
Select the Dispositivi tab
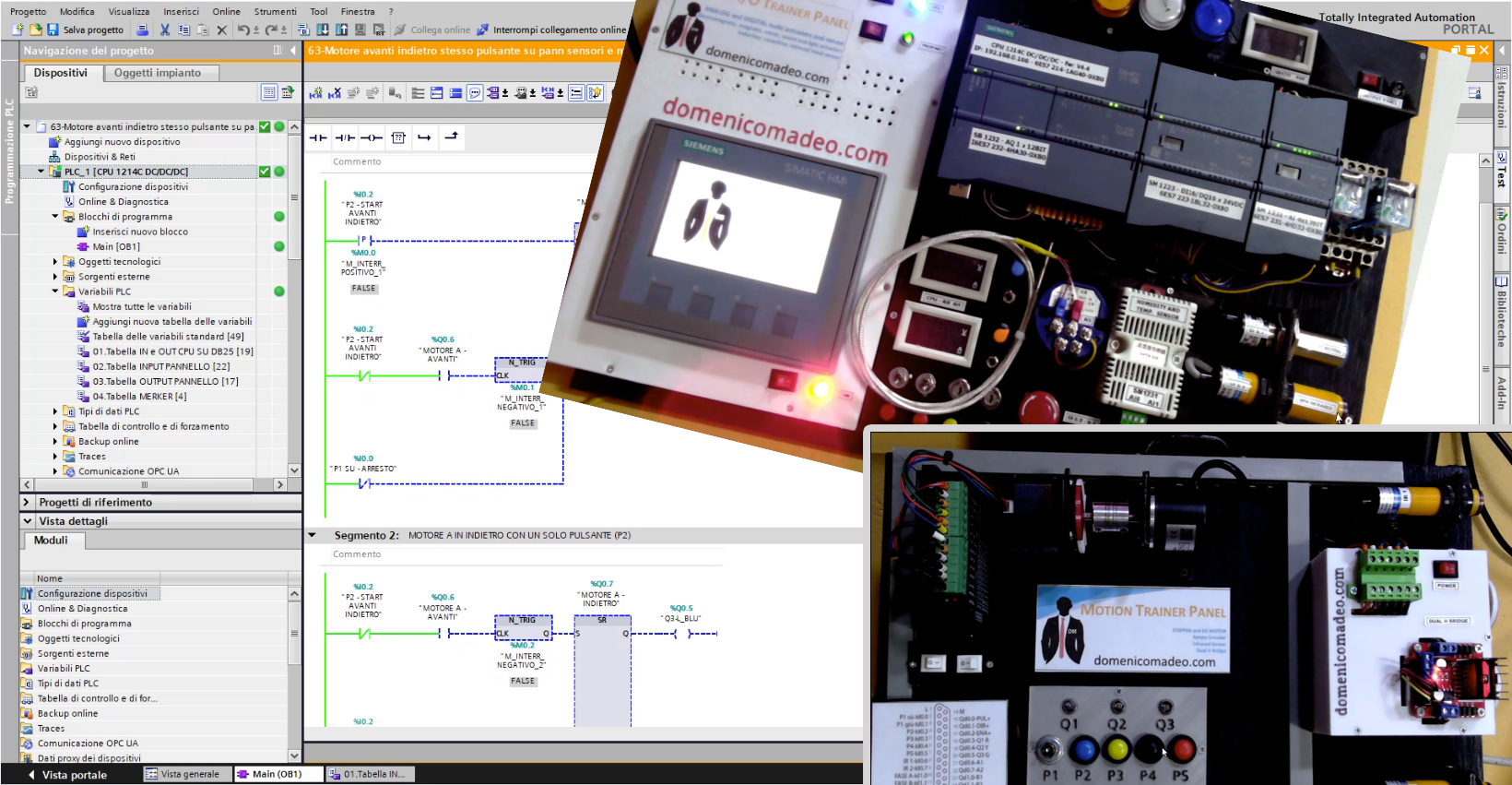pyautogui.click(x=61, y=73)
